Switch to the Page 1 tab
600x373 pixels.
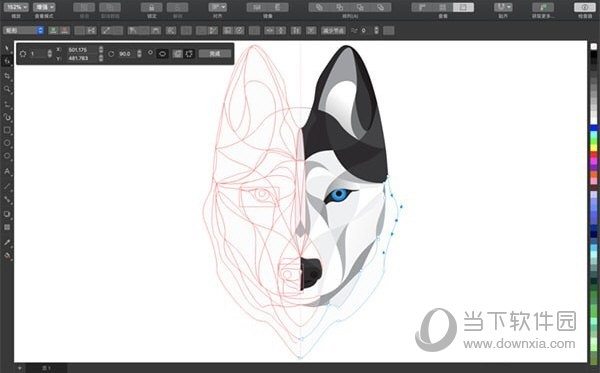tap(47, 368)
